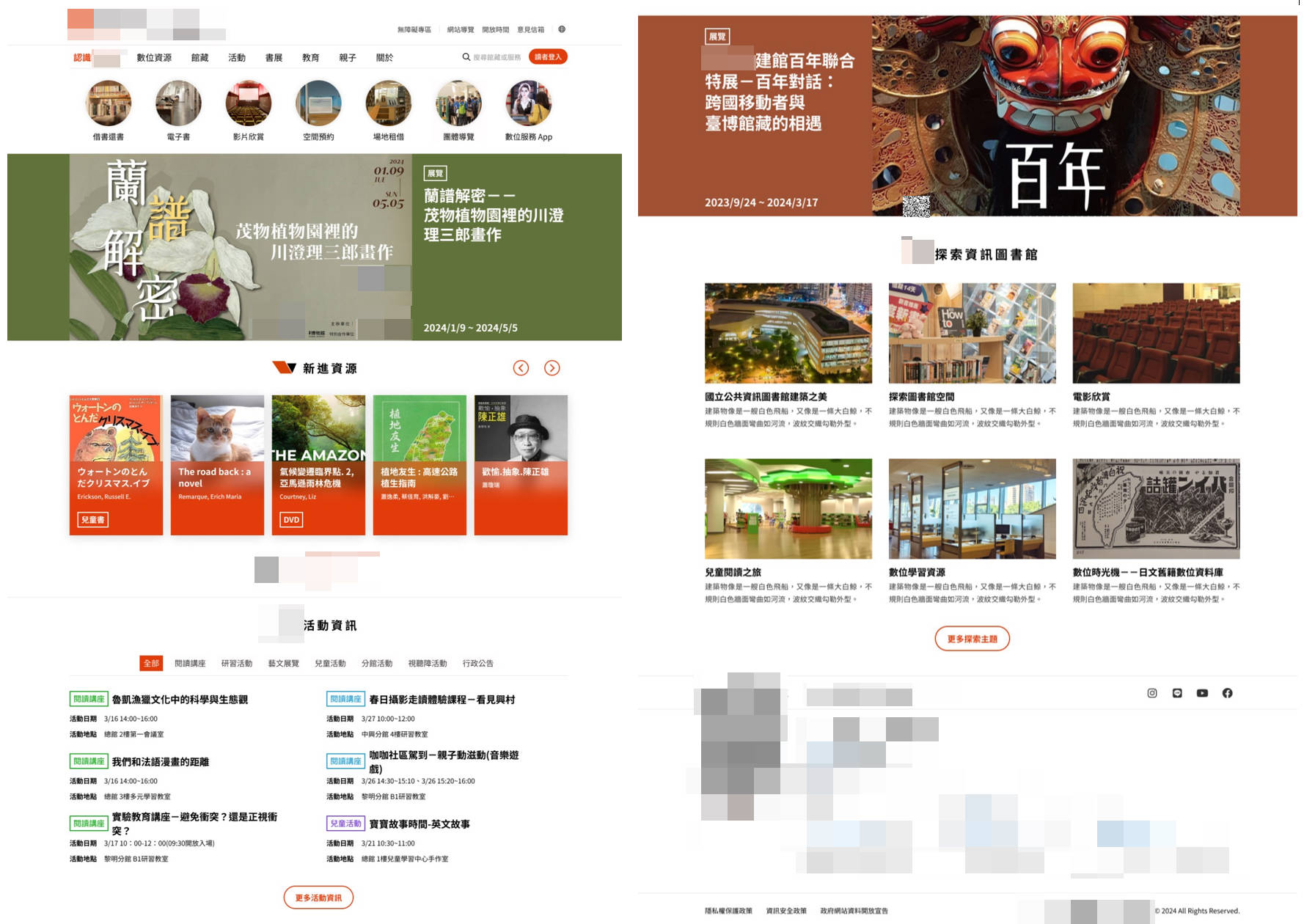Open the 資訊安全政策 footer link
The image size is (1304, 924).
pos(786,911)
